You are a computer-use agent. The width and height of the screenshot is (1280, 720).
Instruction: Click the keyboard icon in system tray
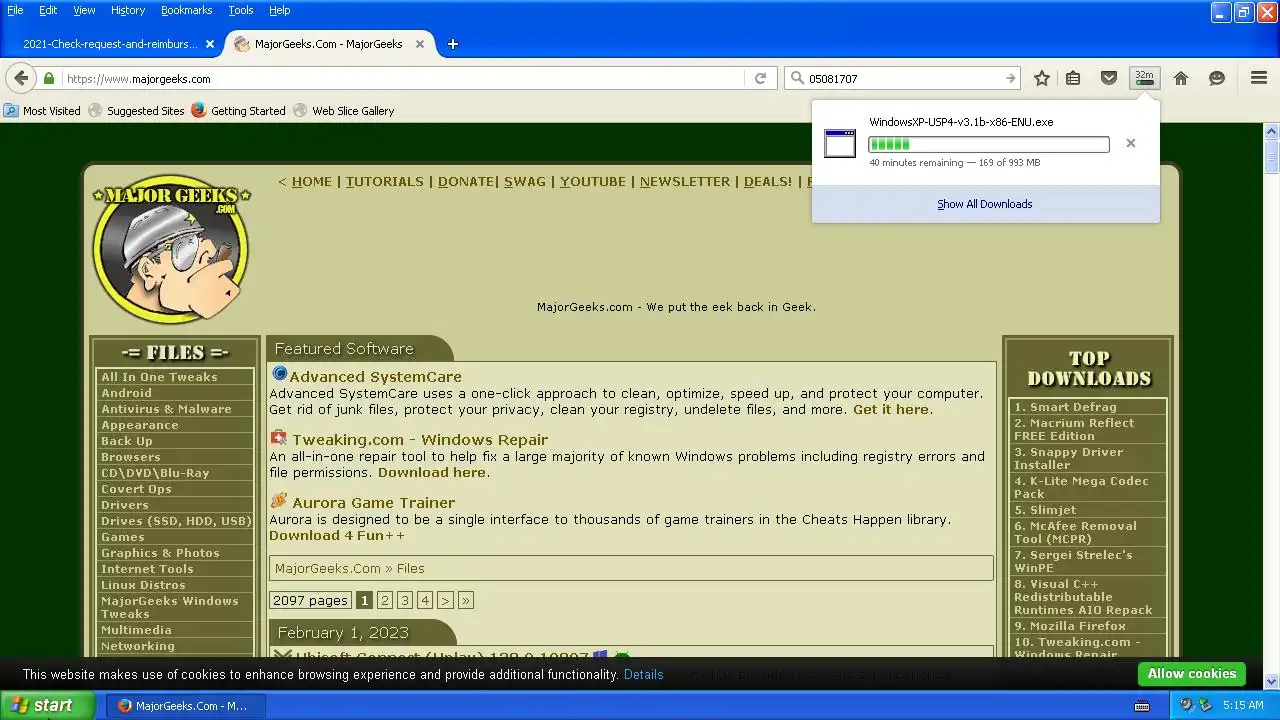point(1142,706)
